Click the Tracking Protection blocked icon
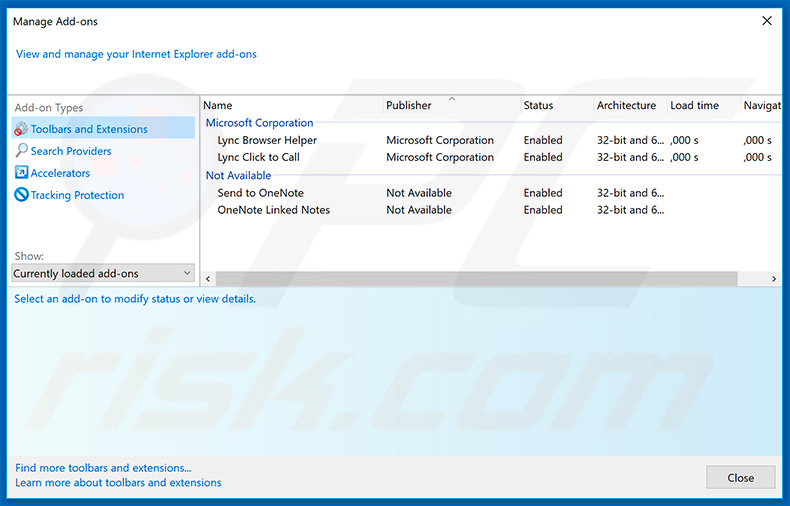790x506 pixels. 21,195
